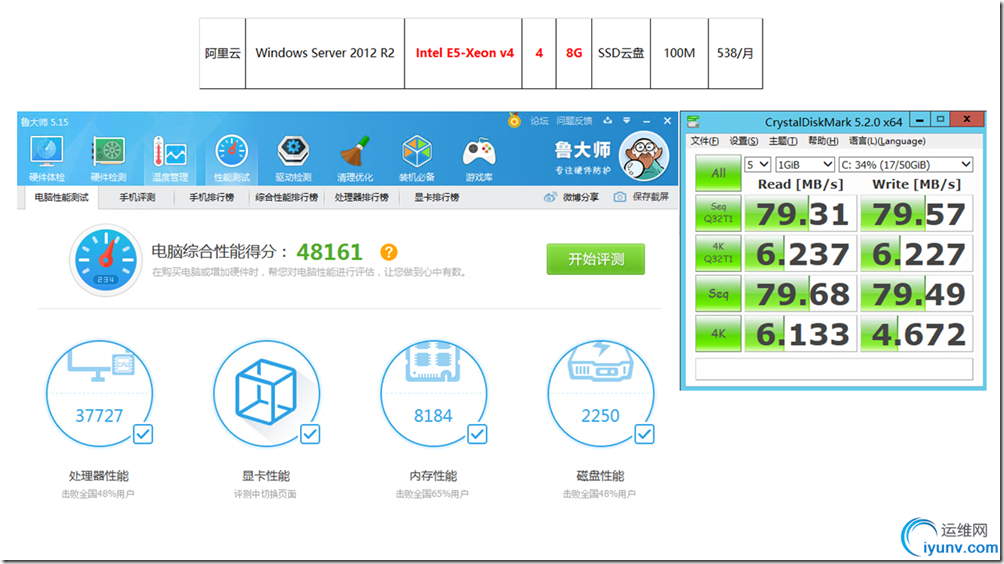
Task: Toggle 处理器性能 checkbox
Action: click(x=143, y=434)
